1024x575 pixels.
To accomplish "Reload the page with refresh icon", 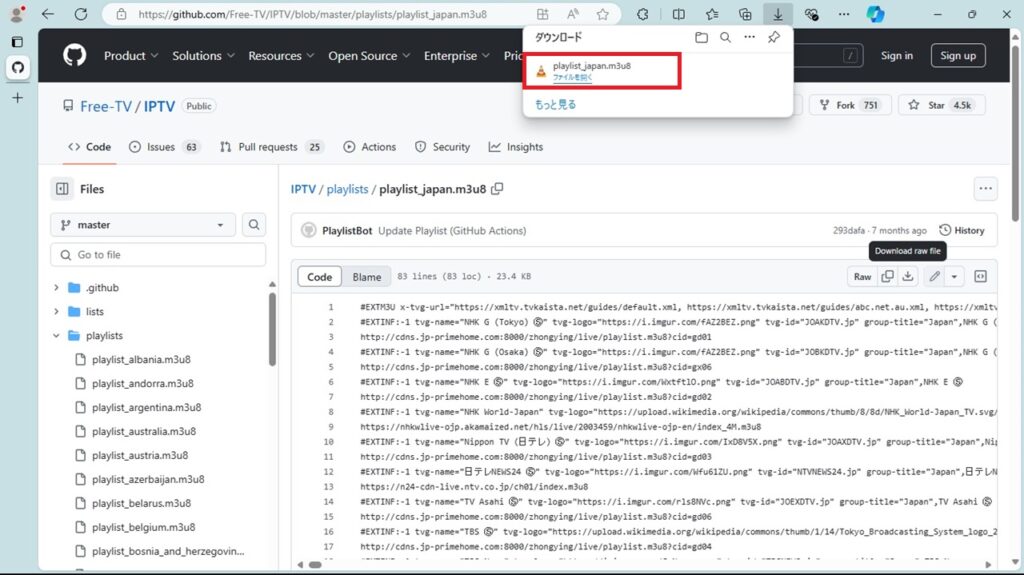I will (80, 14).
